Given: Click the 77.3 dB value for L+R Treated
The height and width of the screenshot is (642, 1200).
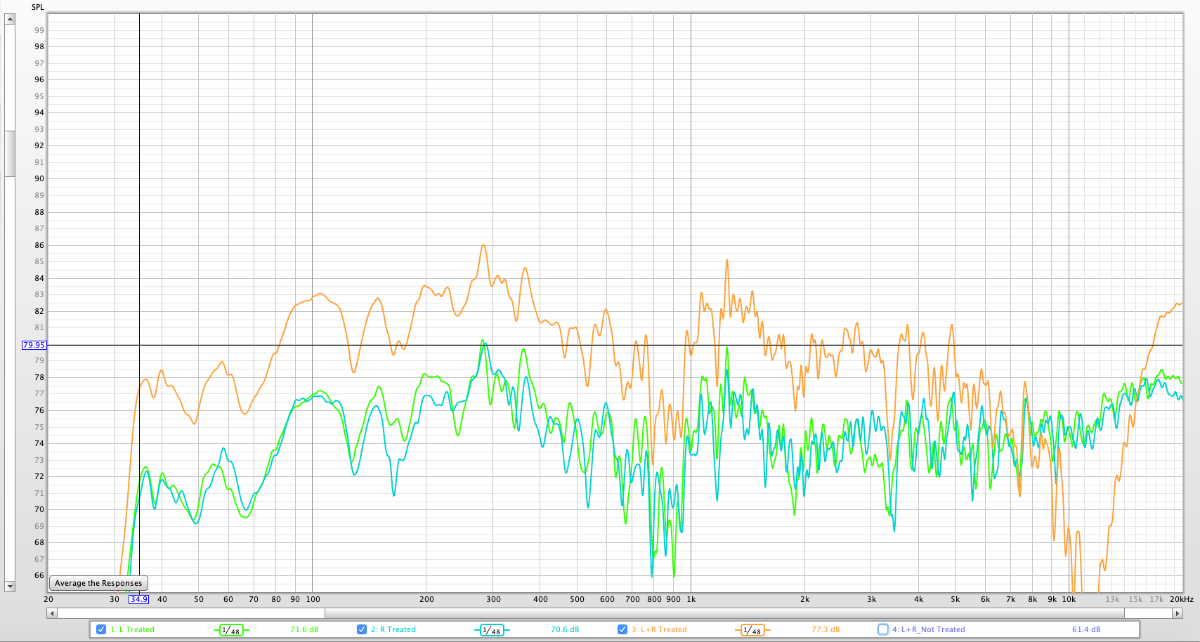Looking at the screenshot, I should pos(825,629).
